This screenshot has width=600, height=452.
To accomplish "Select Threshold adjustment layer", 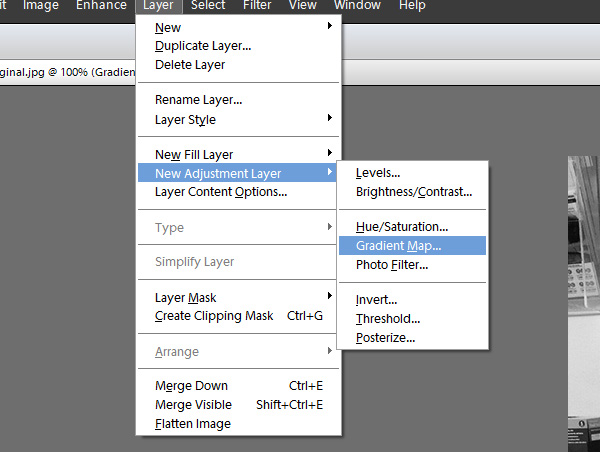I will click(412, 318).
